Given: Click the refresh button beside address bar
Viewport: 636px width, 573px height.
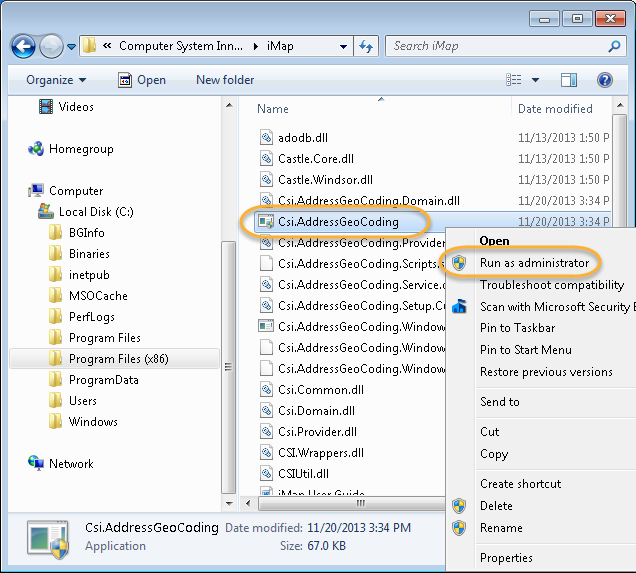Looking at the screenshot, I should tap(366, 46).
